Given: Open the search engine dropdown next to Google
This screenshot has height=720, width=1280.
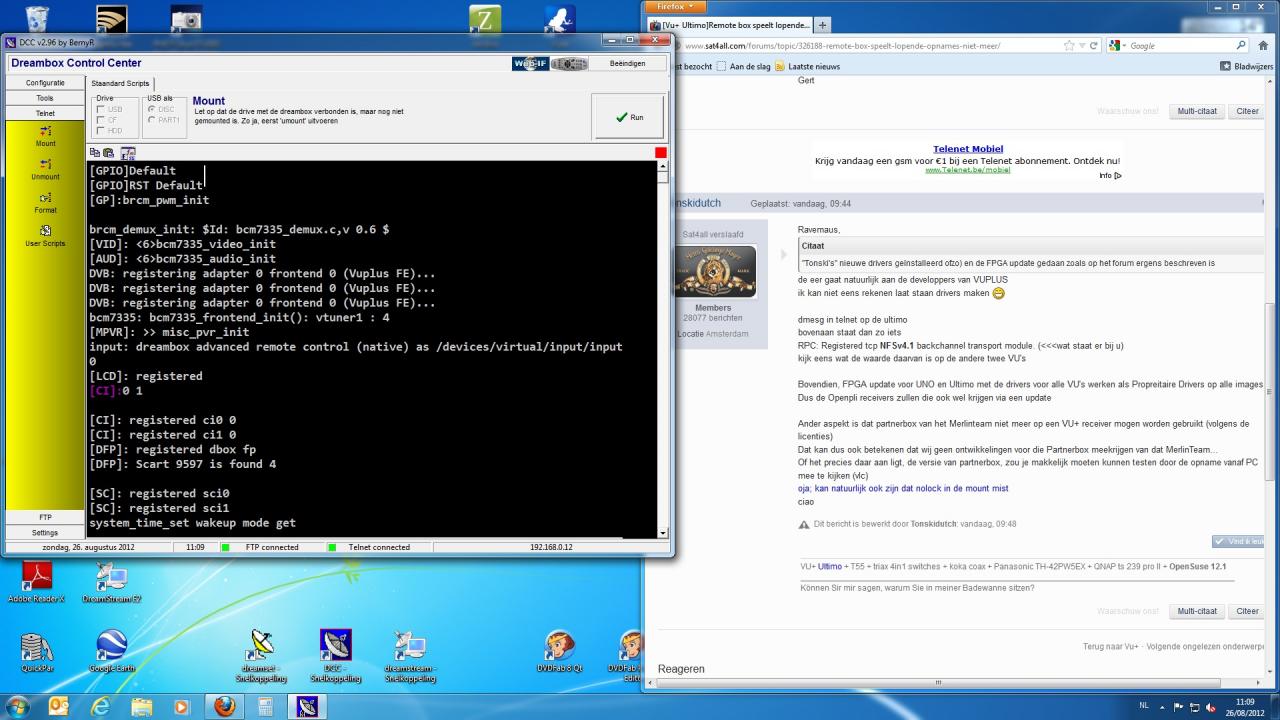Looking at the screenshot, I should click(1119, 45).
